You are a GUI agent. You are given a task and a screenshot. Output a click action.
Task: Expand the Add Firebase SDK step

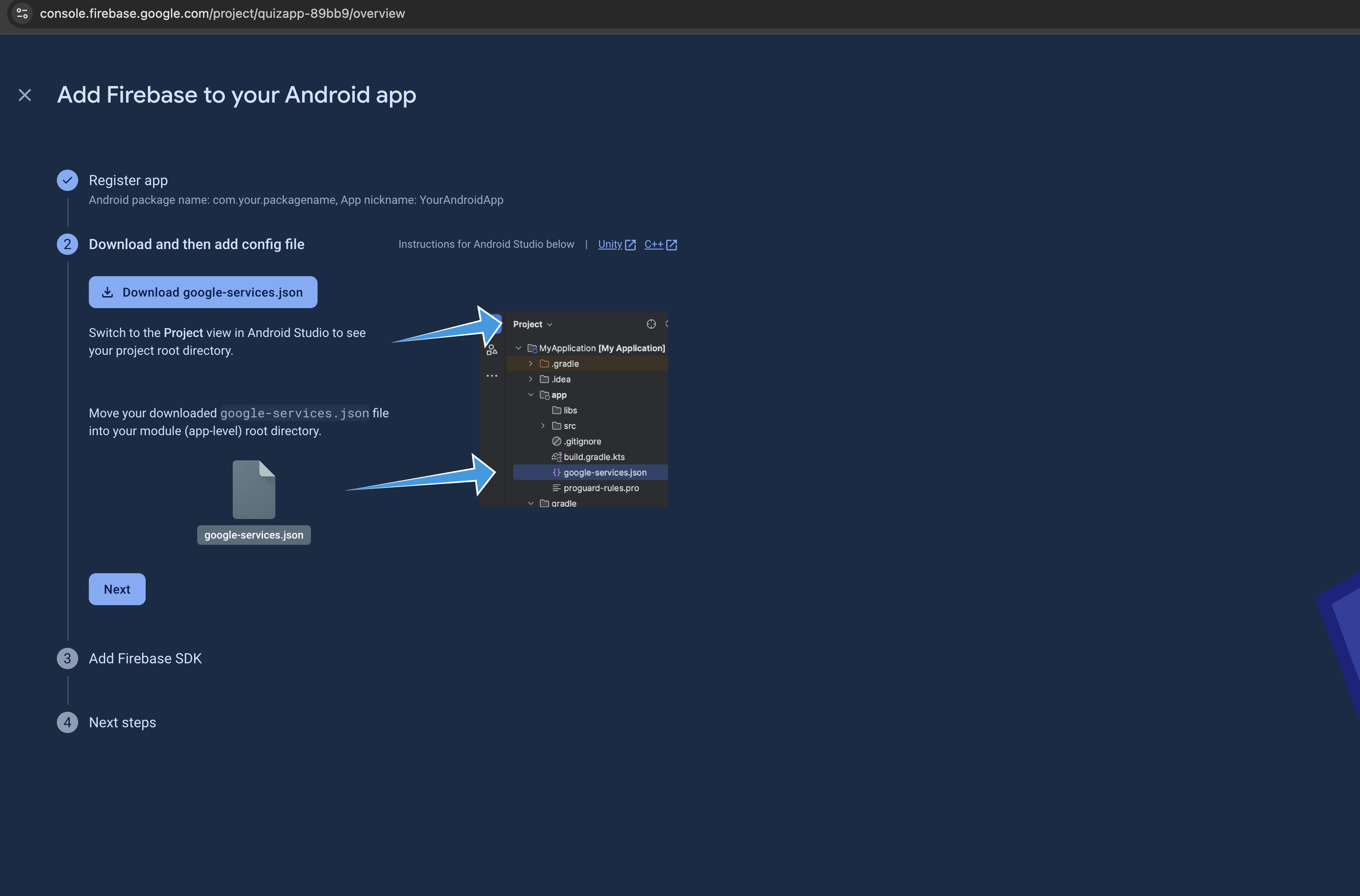pos(145,658)
